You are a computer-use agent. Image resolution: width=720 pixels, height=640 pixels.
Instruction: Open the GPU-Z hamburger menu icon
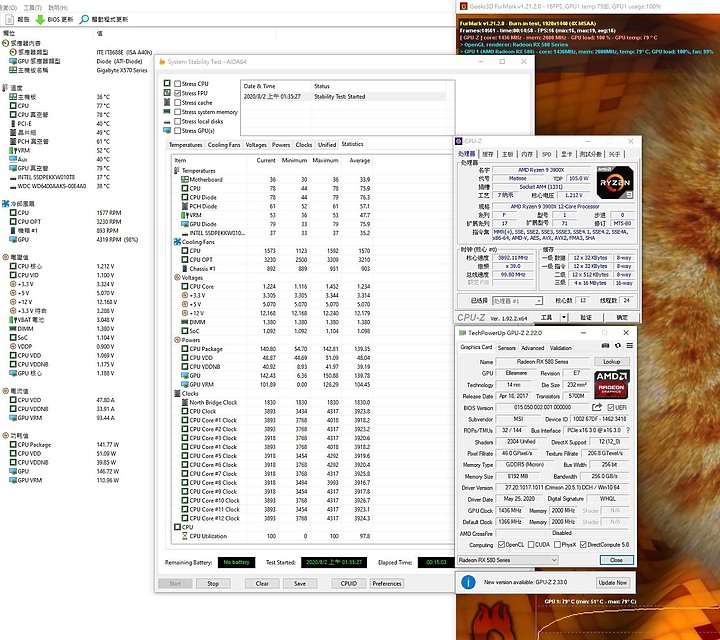(x=630, y=345)
